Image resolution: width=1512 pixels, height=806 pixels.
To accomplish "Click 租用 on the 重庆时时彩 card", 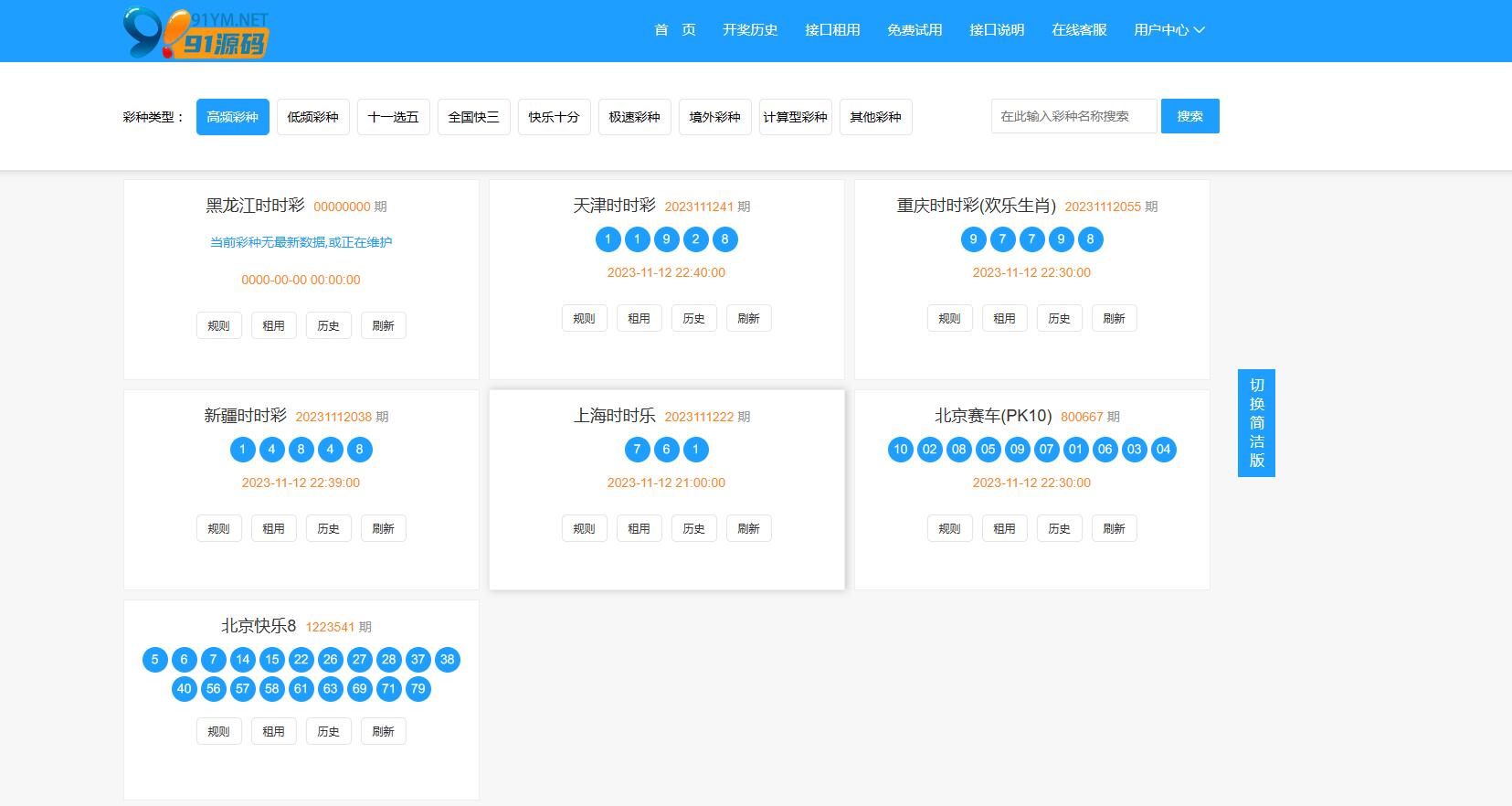I will (x=1005, y=318).
